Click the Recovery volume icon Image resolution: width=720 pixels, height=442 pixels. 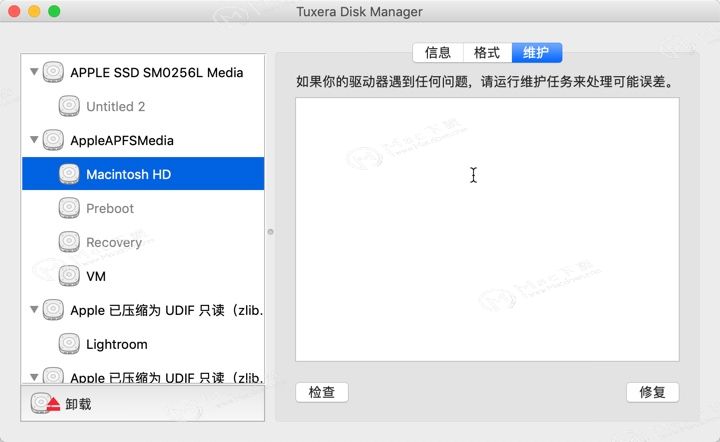(x=69, y=242)
